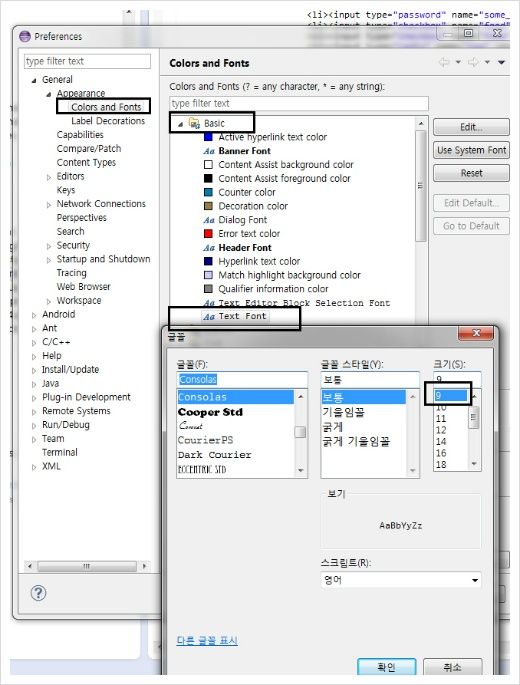Select Label Decorations in the tree
520x685 pixels.
coord(108,121)
